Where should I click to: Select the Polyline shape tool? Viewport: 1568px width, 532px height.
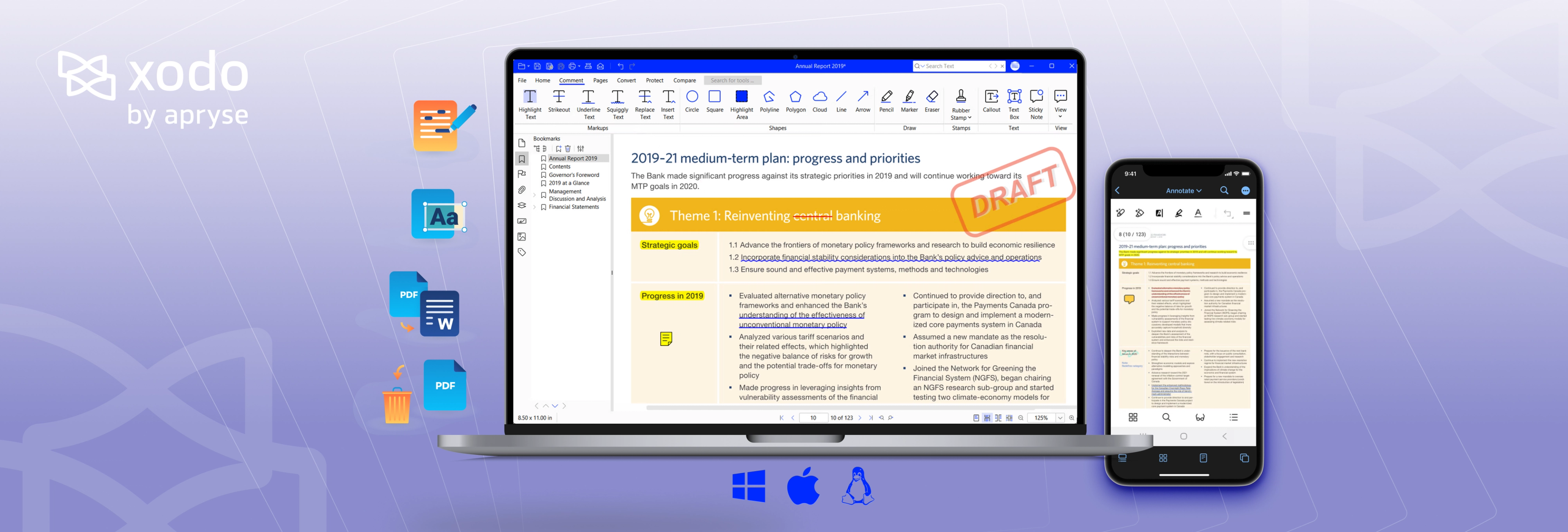[x=769, y=101]
